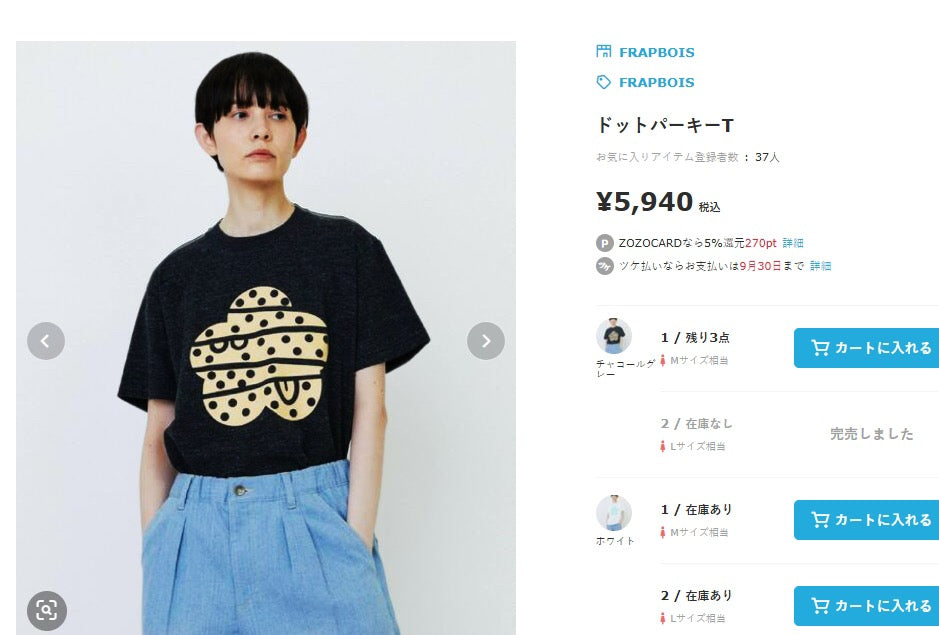The image size is (939, 635).
Task: Select the チャコールグレー color thumbnail
Action: click(x=614, y=336)
